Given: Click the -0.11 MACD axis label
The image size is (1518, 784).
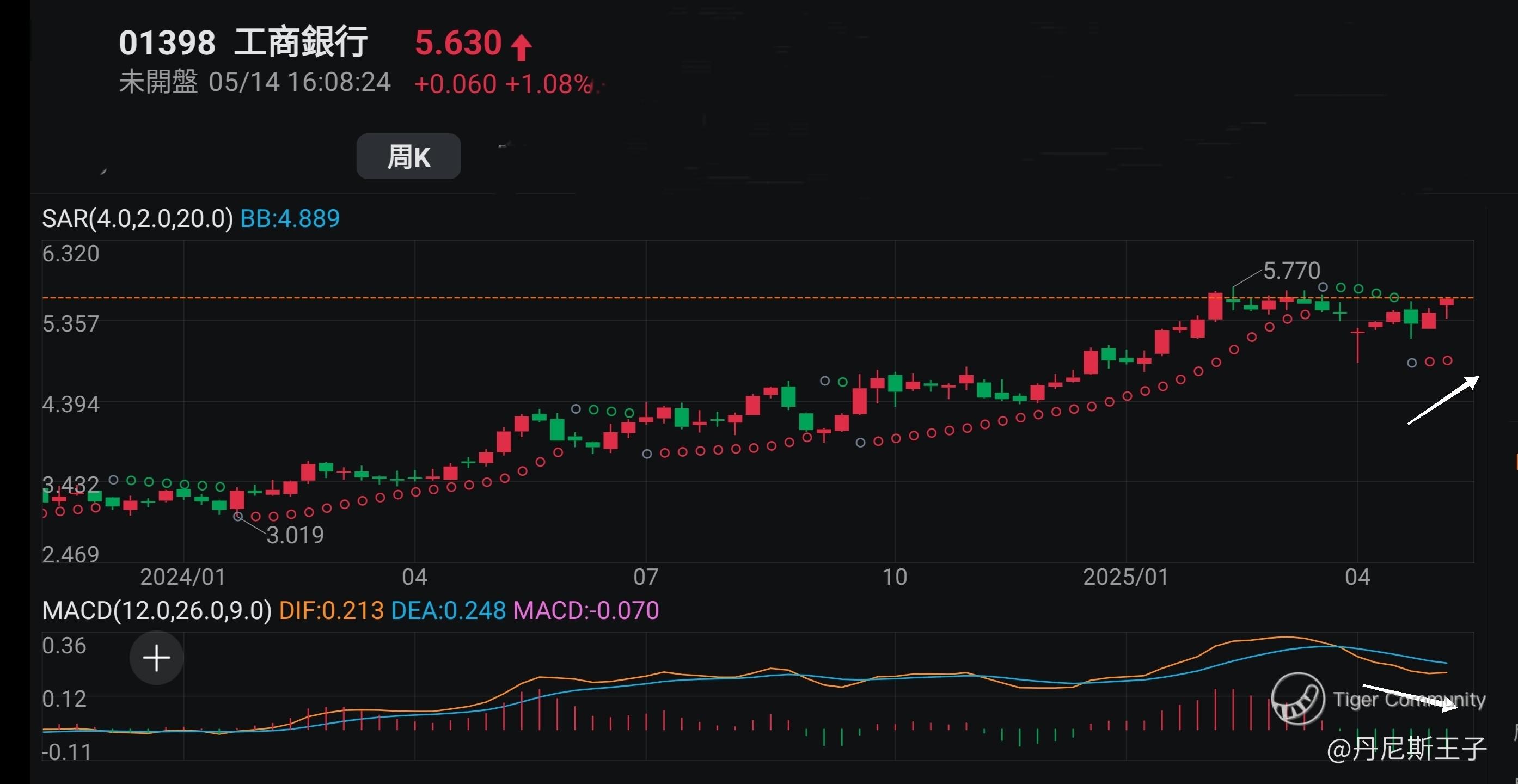Looking at the screenshot, I should coord(66,752).
